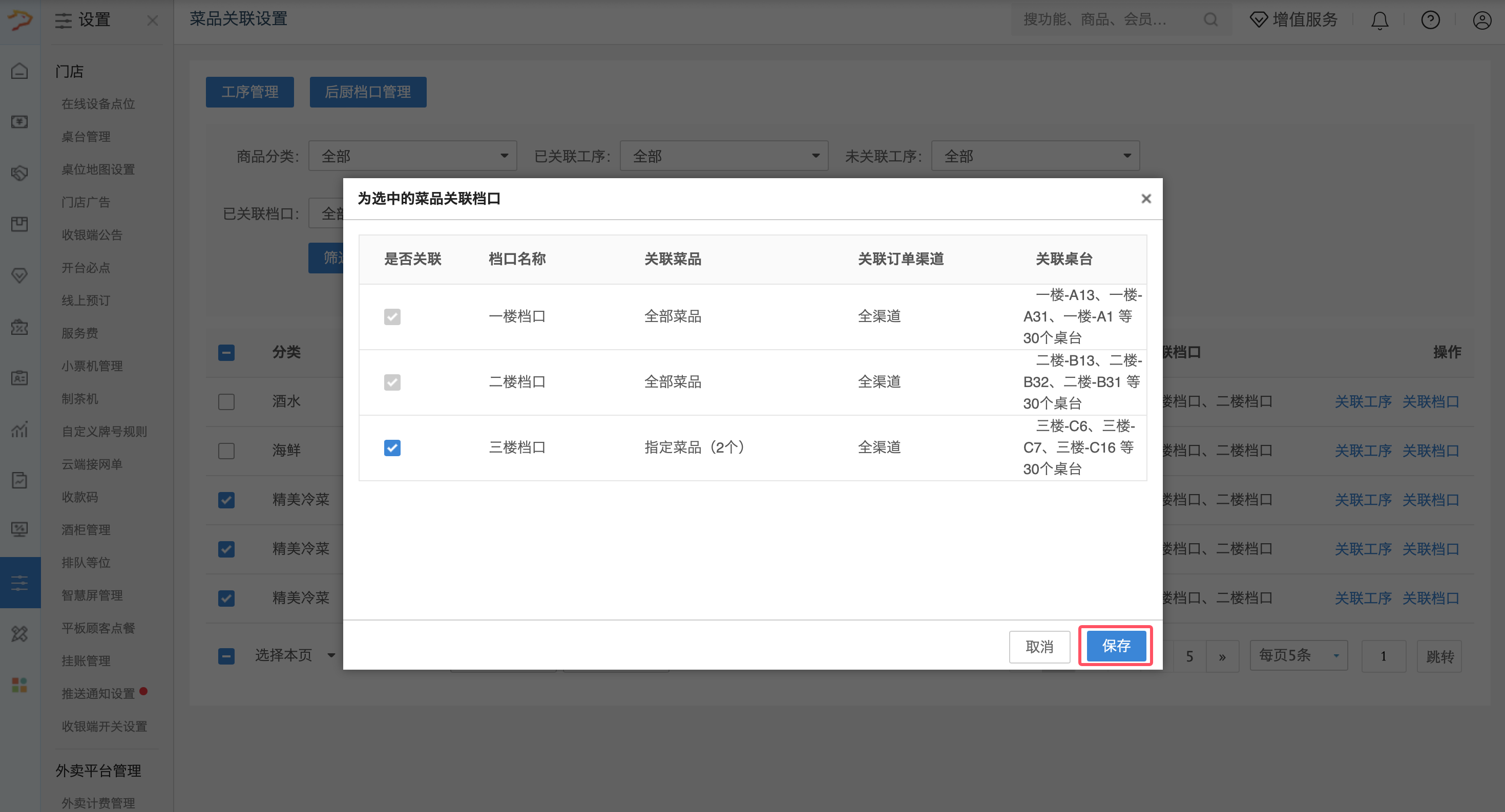Open 小票机管理 menu item
The image size is (1505, 812).
92,366
